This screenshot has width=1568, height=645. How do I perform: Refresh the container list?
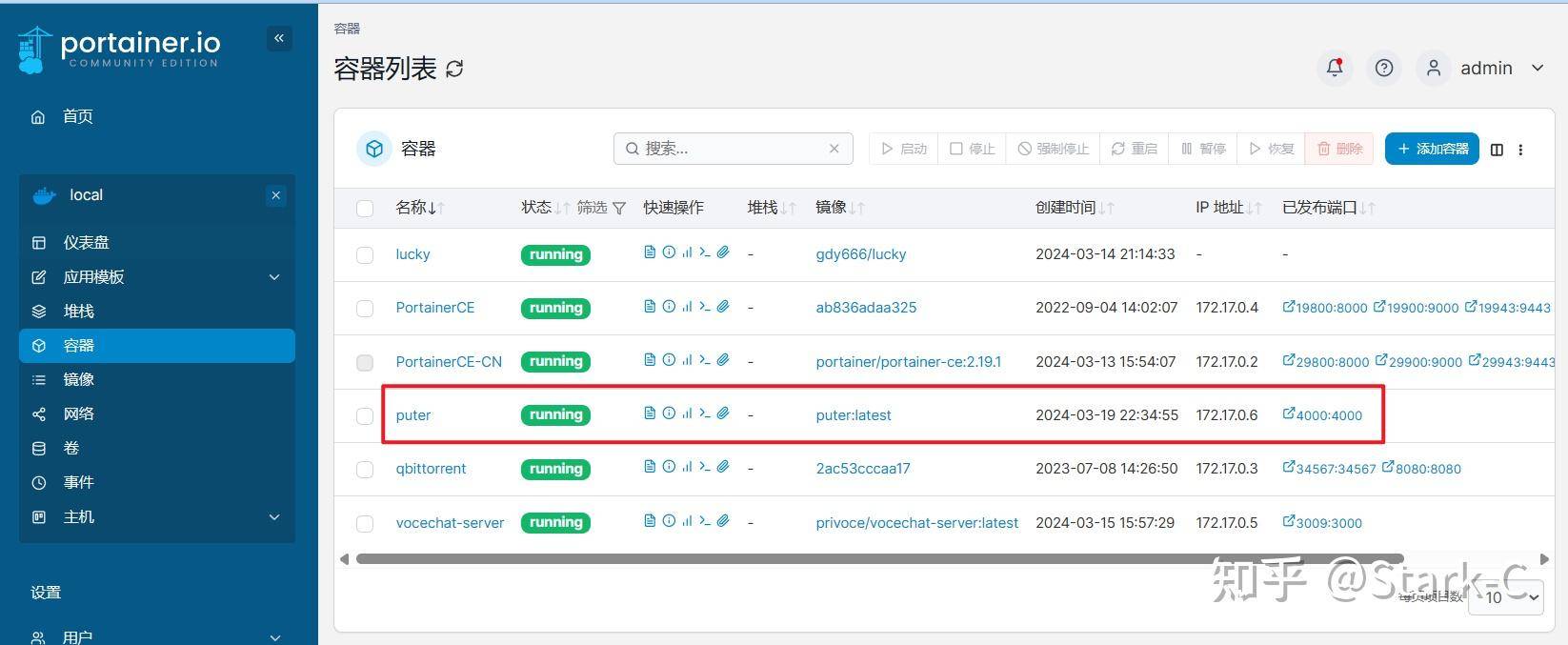[x=454, y=69]
